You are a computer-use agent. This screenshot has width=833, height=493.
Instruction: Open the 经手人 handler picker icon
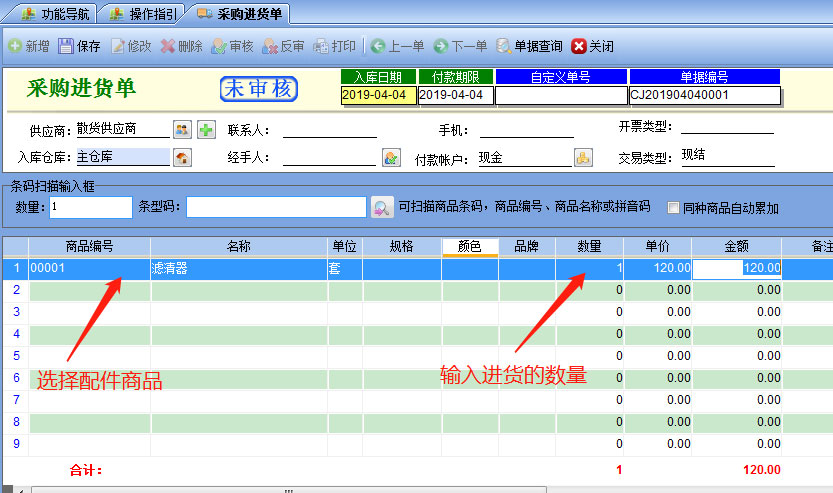pos(391,157)
